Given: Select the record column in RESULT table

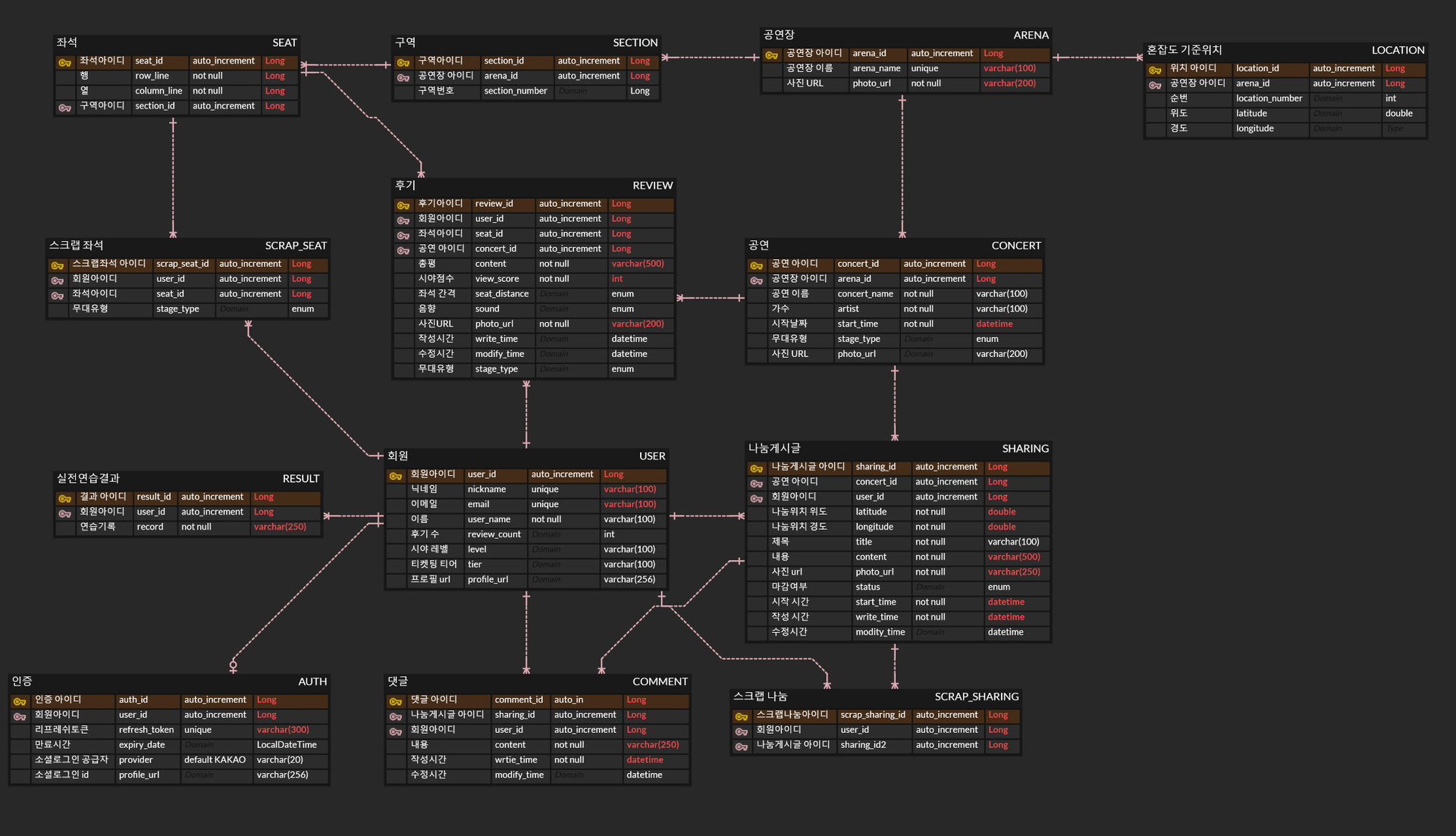Looking at the screenshot, I should (x=149, y=527).
